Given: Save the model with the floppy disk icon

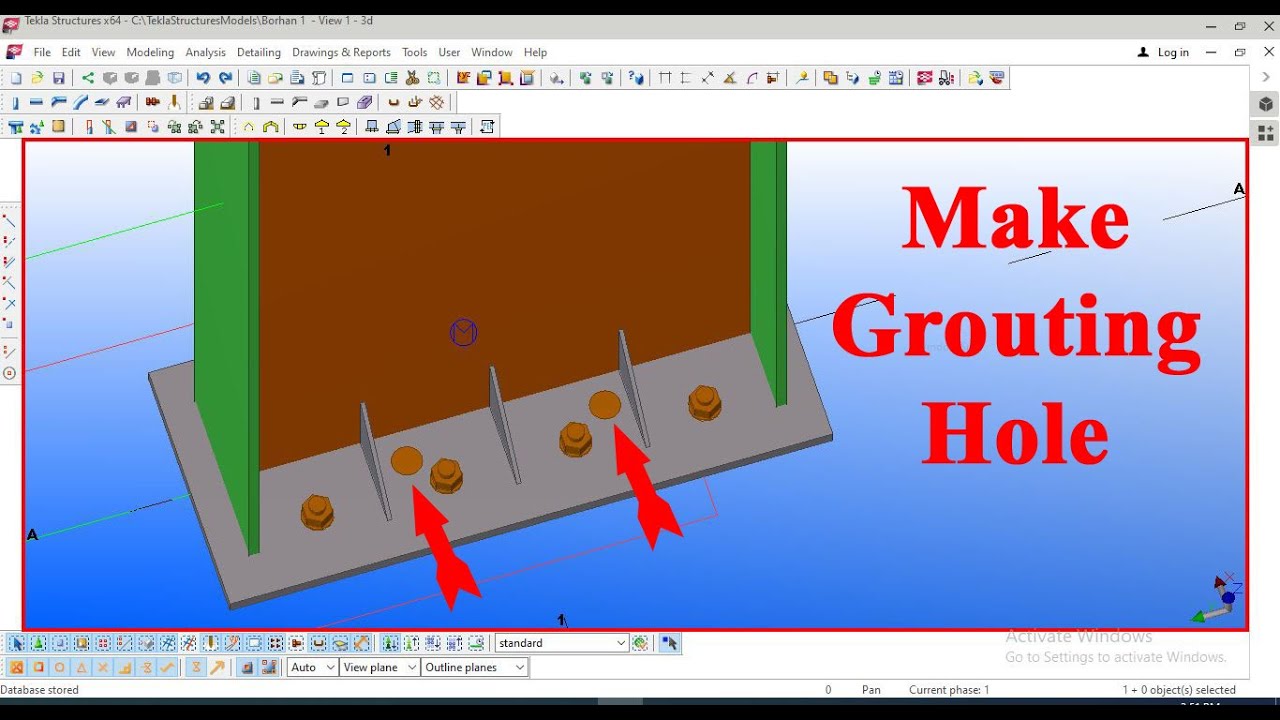Looking at the screenshot, I should pos(59,78).
